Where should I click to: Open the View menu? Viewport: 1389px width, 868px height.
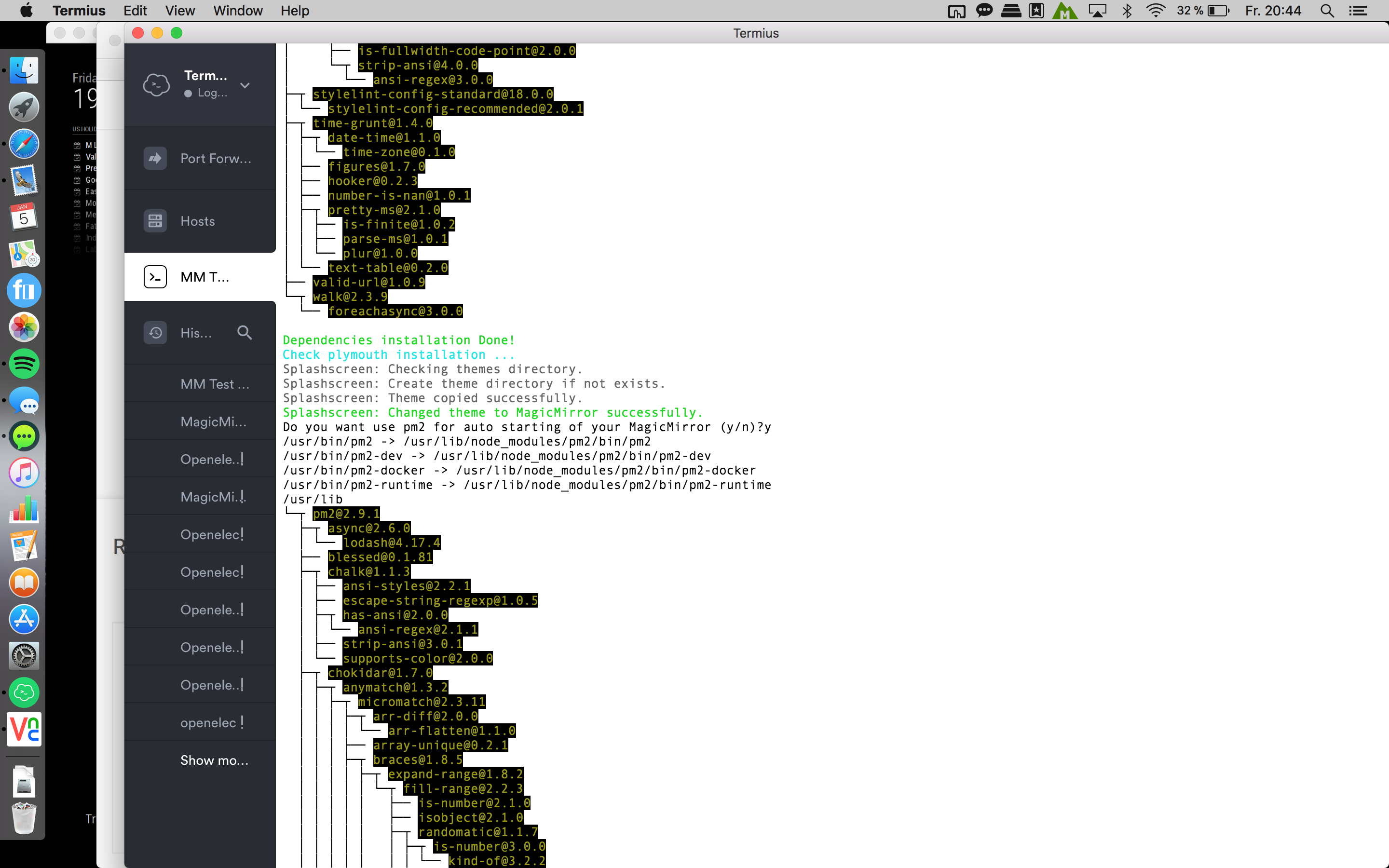coord(179,10)
